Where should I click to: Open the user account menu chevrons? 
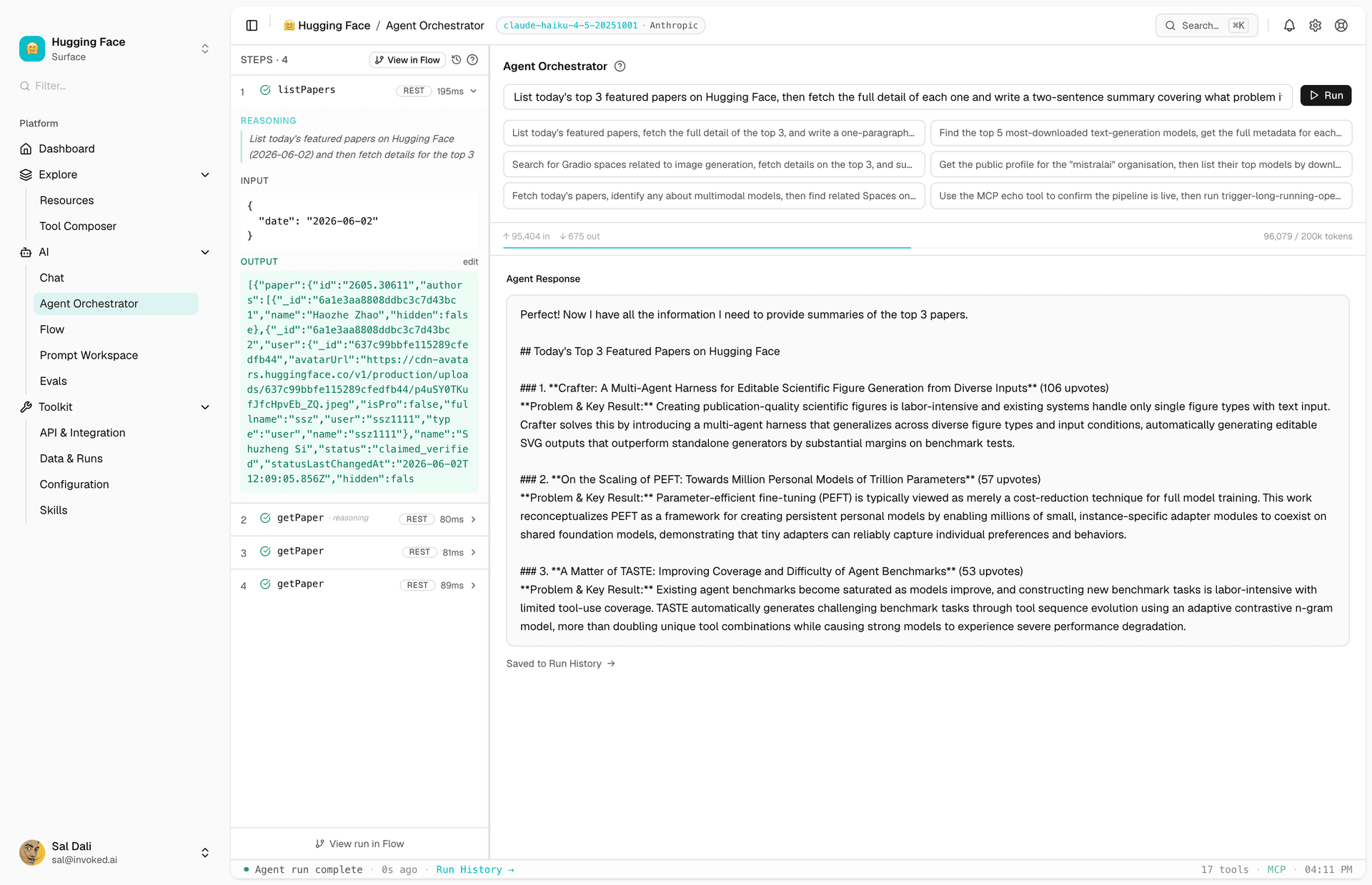pyautogui.click(x=205, y=853)
